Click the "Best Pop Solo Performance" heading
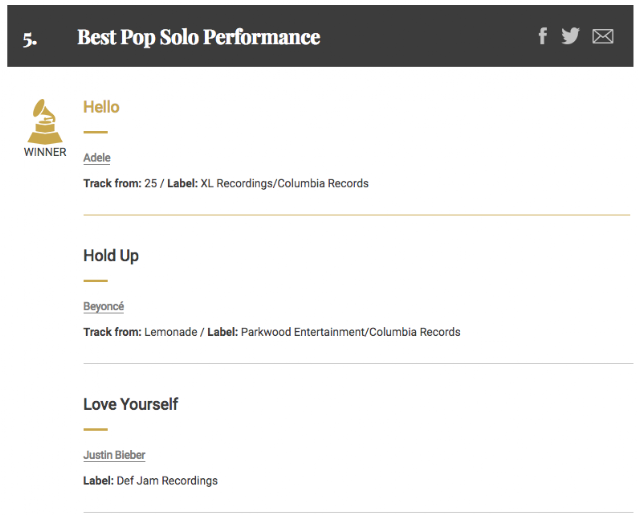 click(x=199, y=37)
